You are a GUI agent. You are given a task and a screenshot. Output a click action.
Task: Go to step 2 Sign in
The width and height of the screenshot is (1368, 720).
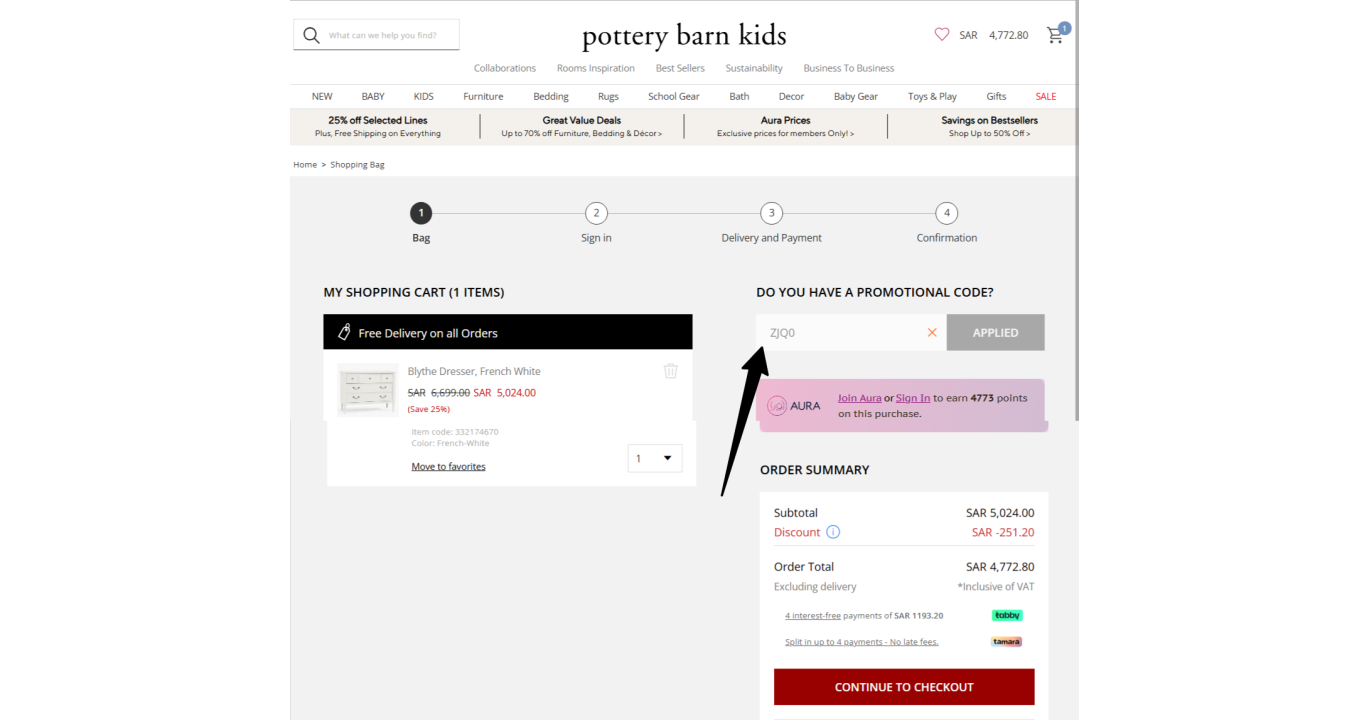[x=596, y=213]
